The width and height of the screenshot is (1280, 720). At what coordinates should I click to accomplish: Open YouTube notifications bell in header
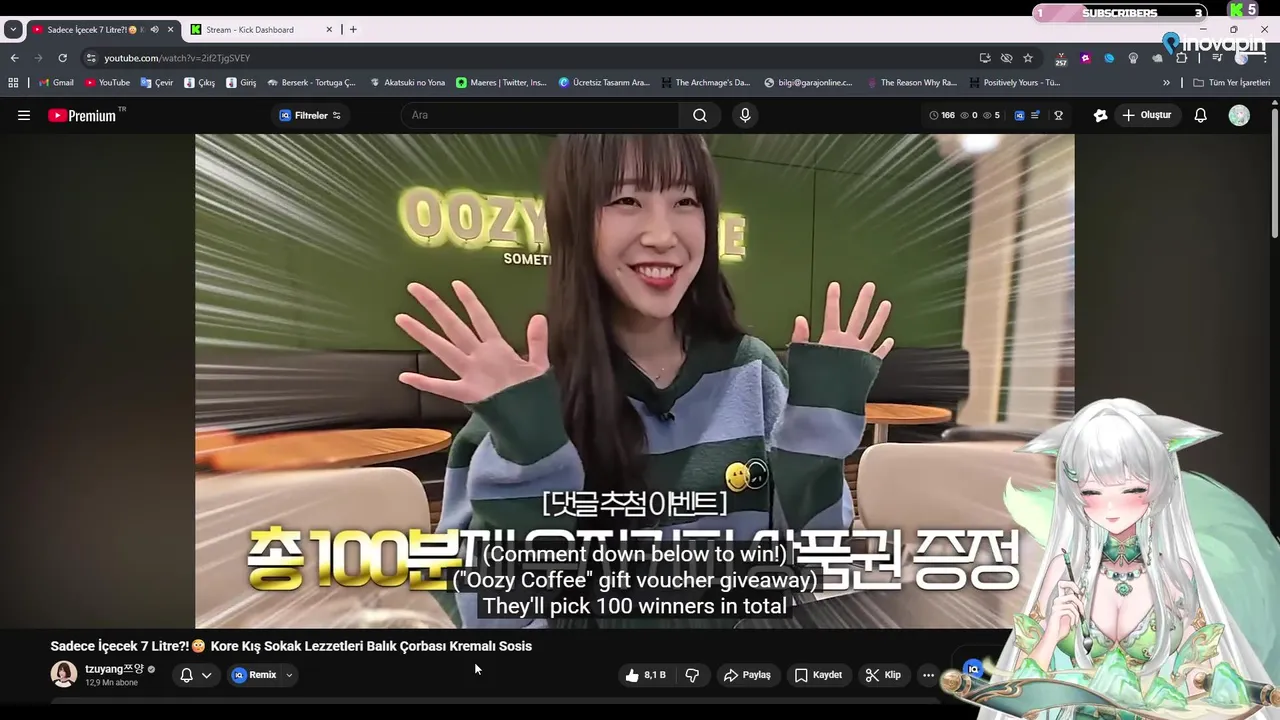coord(1201,115)
